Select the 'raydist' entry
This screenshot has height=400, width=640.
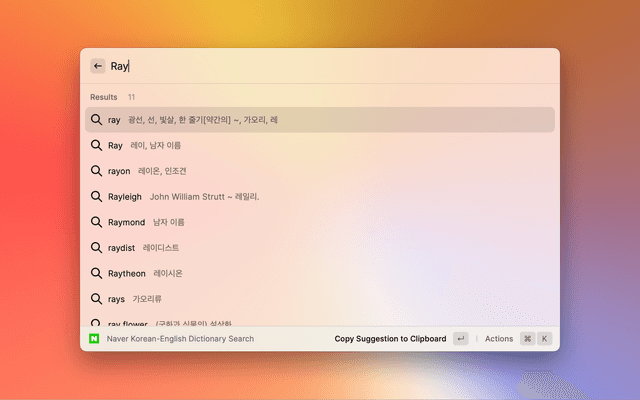[x=319, y=247]
